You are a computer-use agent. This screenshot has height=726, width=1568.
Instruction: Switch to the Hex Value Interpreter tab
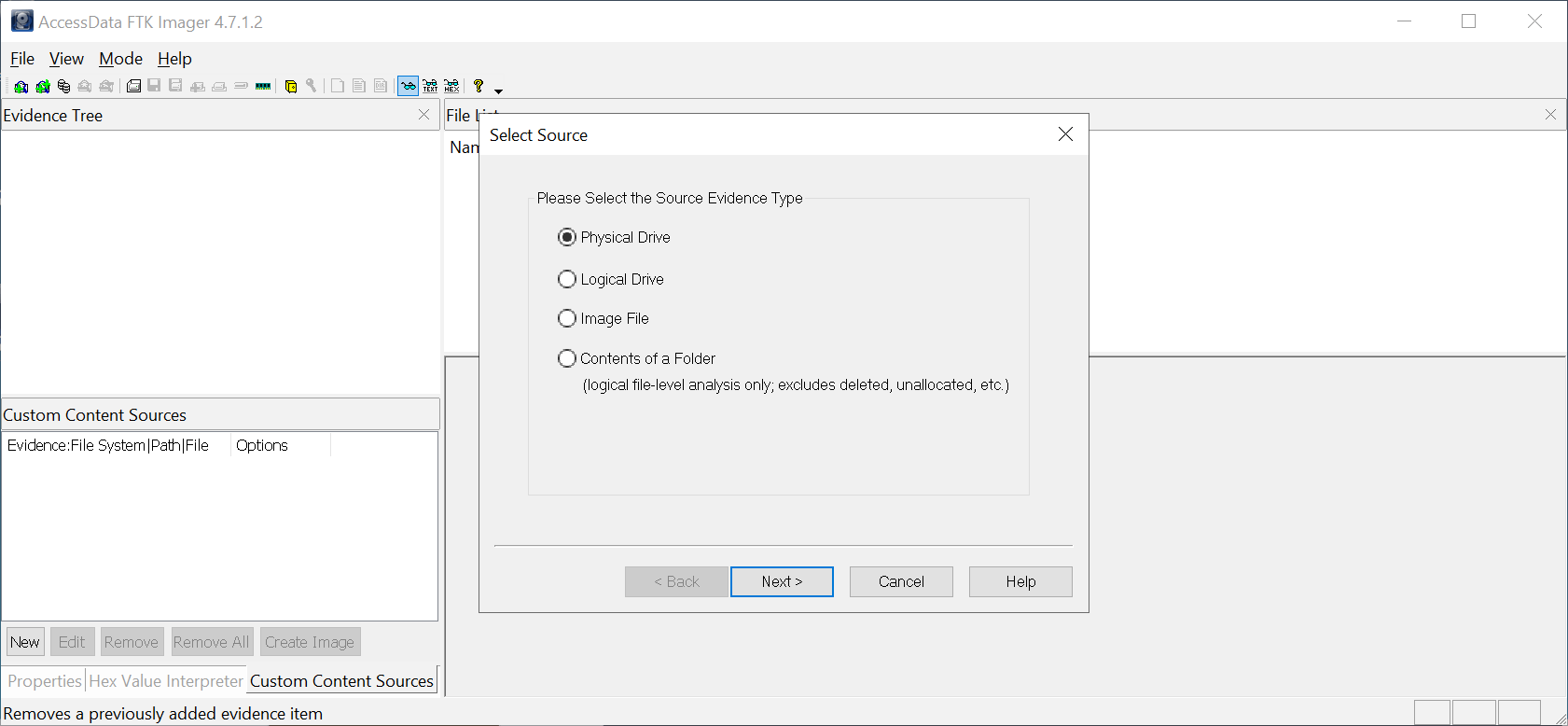click(166, 681)
